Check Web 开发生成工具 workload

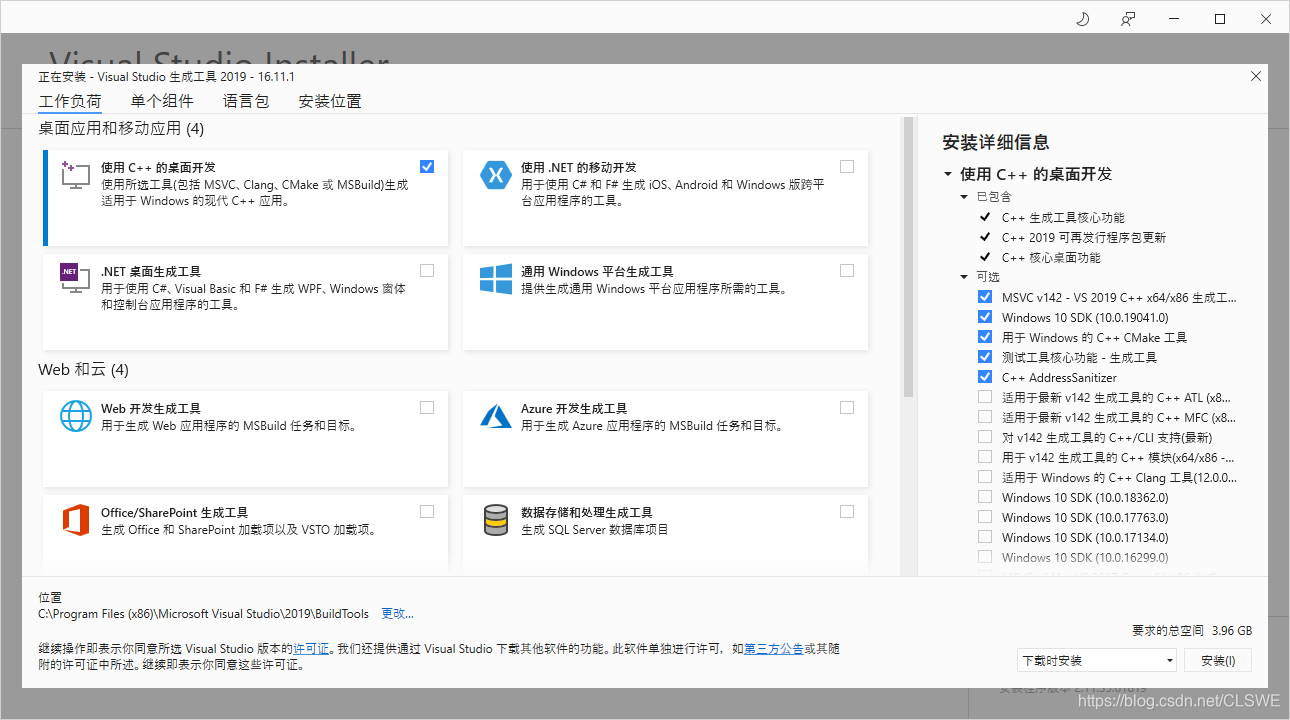[x=427, y=407]
